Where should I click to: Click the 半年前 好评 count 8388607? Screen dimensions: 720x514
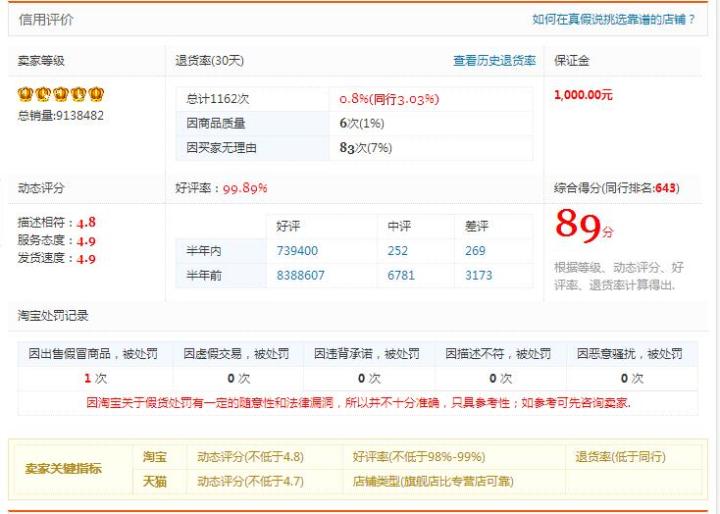pyautogui.click(x=300, y=276)
